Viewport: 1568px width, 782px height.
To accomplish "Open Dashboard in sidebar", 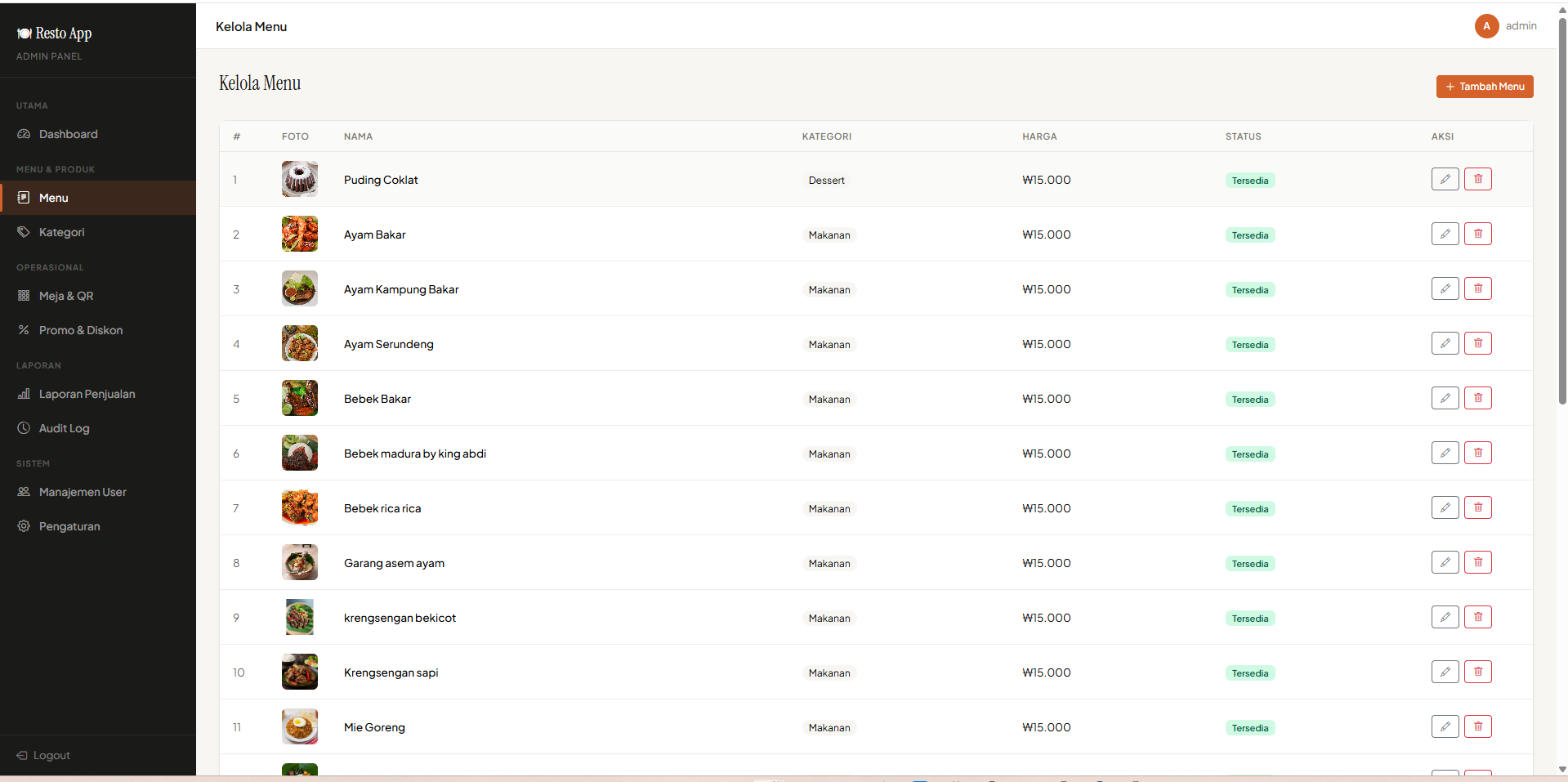I will pyautogui.click(x=98, y=134).
